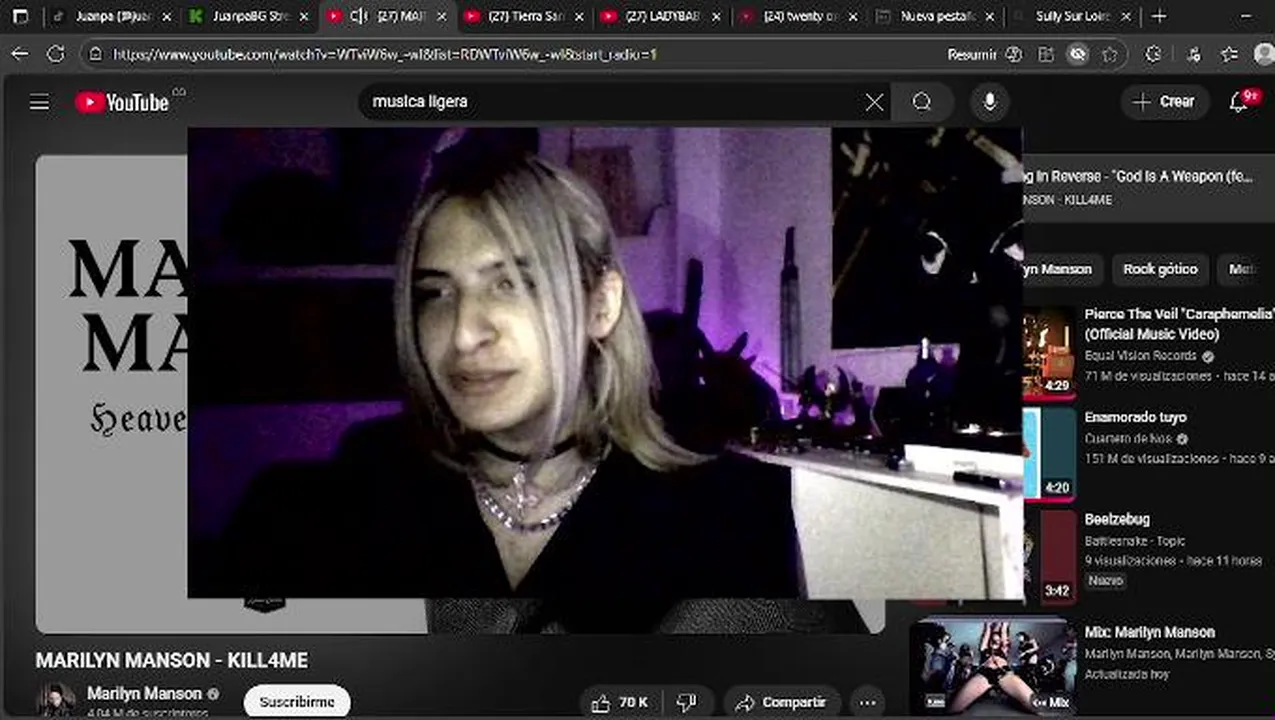Image resolution: width=1275 pixels, height=720 pixels.
Task: Open the Enamorado tuyo video
Action: [1135, 417]
